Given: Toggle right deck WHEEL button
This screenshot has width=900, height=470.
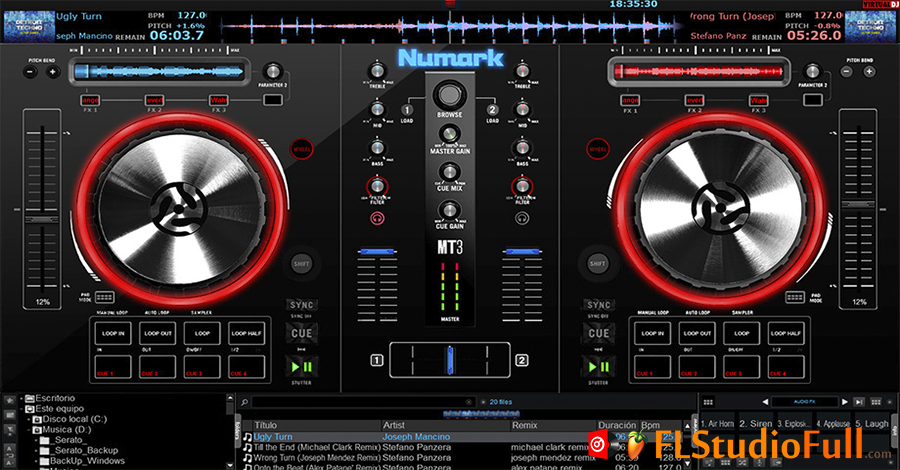Looking at the screenshot, I should pos(598,149).
